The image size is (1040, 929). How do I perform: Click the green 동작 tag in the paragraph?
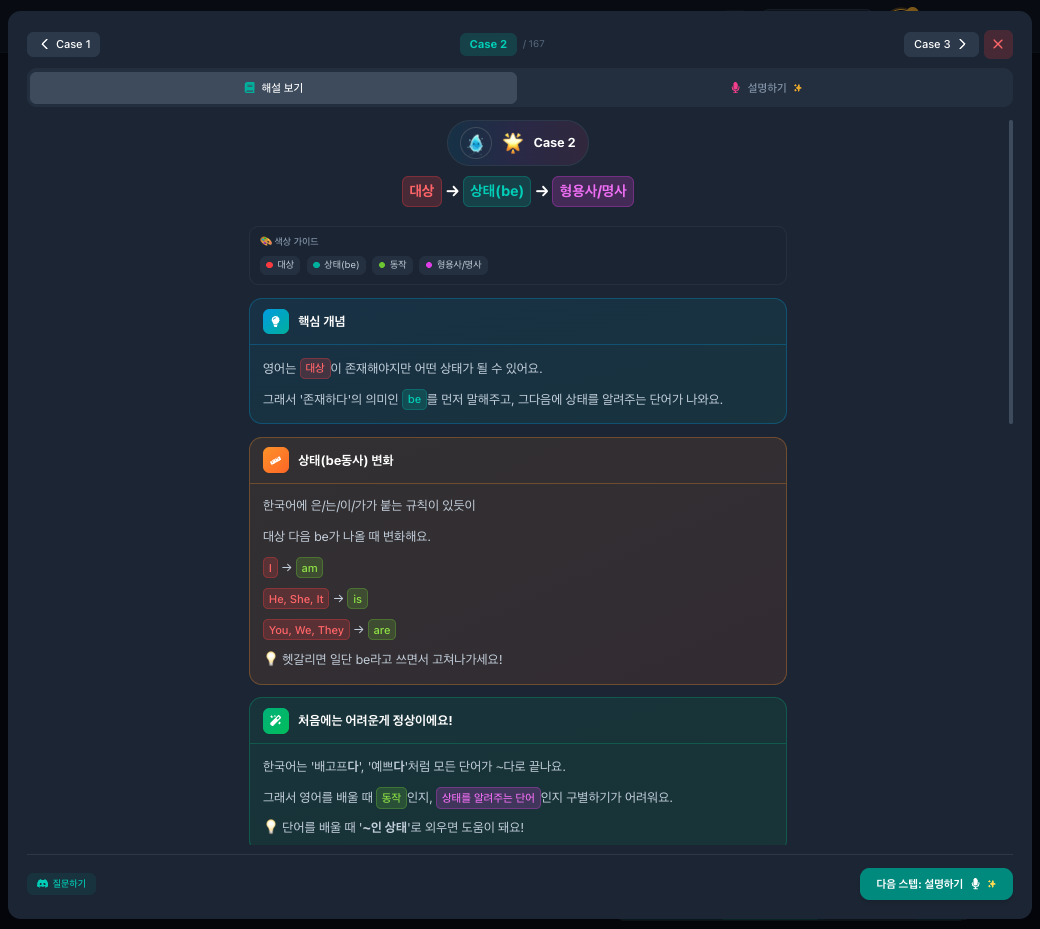pyautogui.click(x=391, y=798)
